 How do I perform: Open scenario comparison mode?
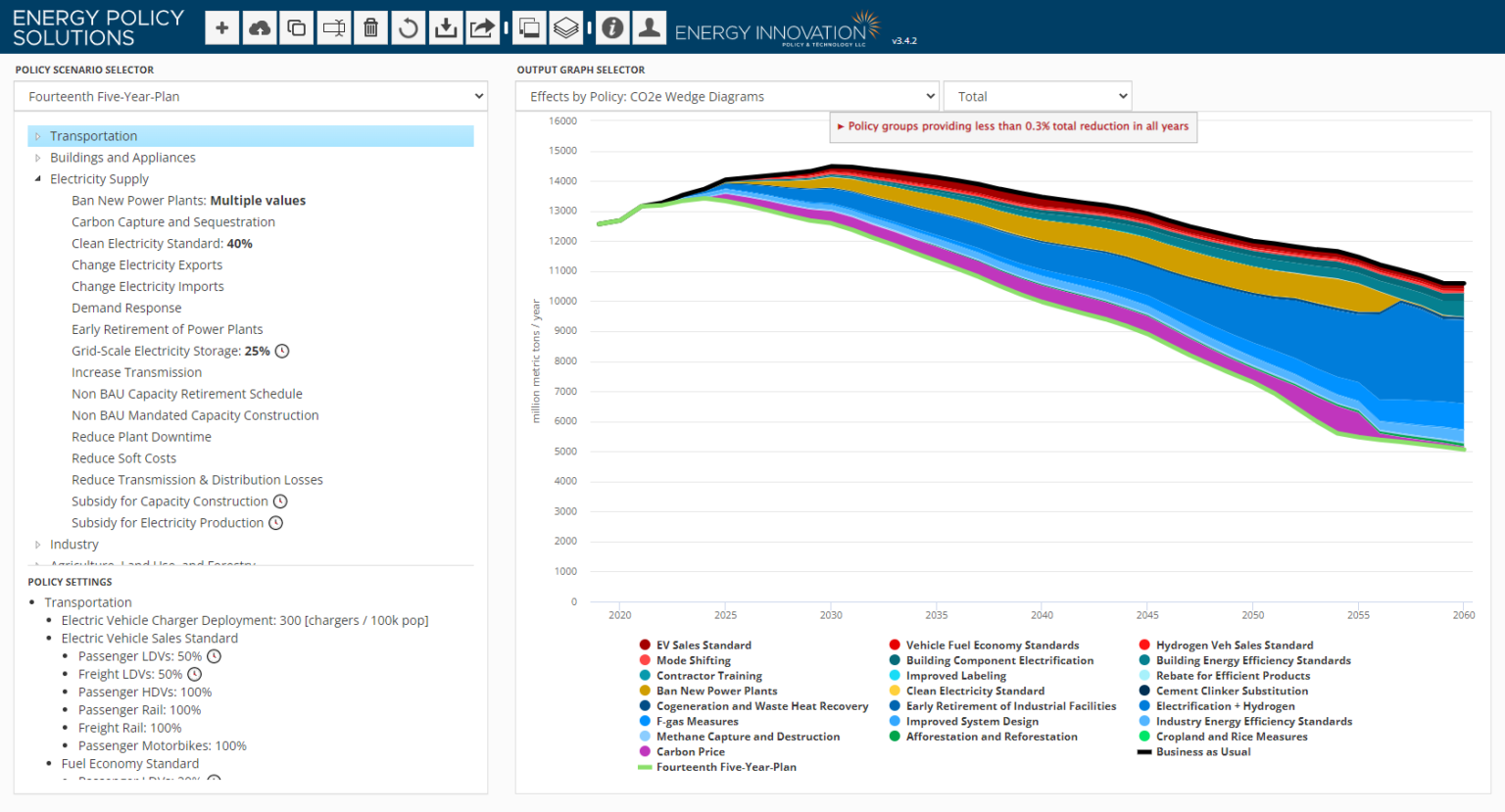point(528,26)
